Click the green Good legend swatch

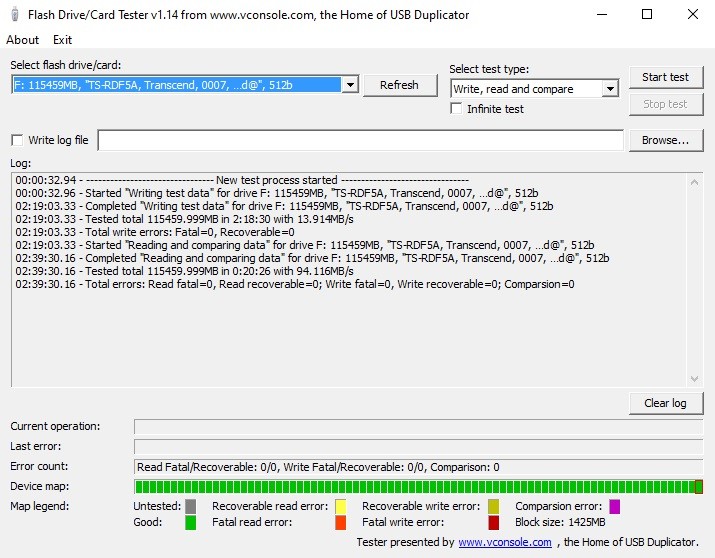(x=191, y=522)
